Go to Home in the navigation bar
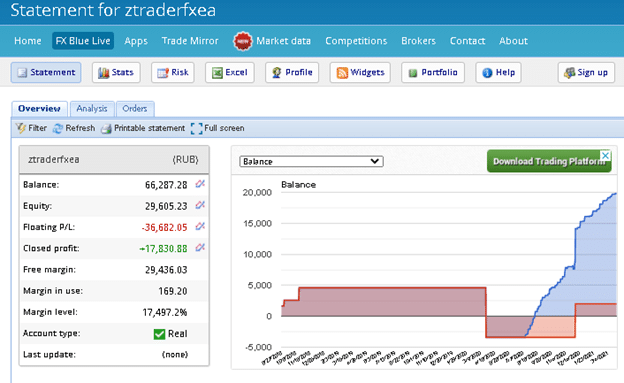 click(x=27, y=41)
